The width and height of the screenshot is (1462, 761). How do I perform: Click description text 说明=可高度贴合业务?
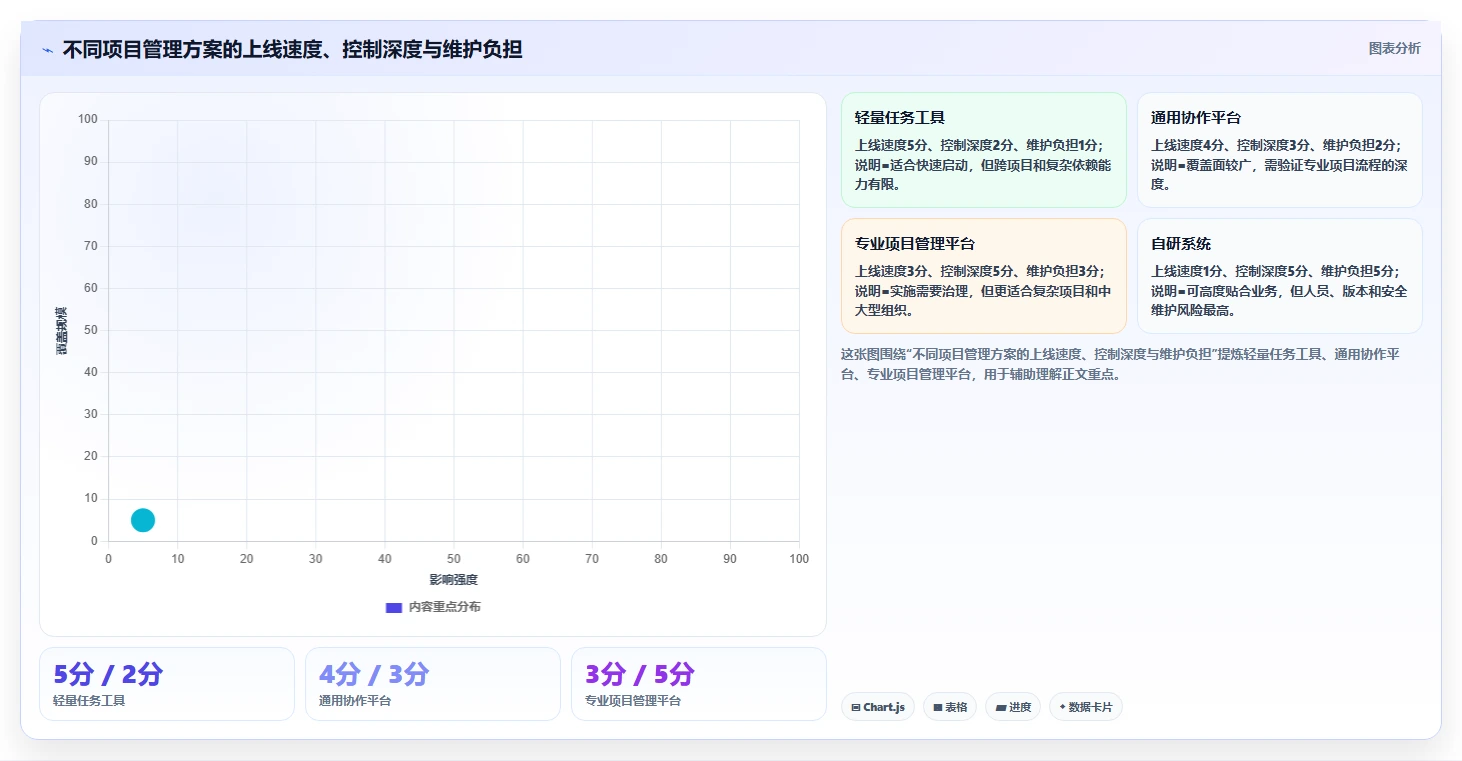point(1279,301)
